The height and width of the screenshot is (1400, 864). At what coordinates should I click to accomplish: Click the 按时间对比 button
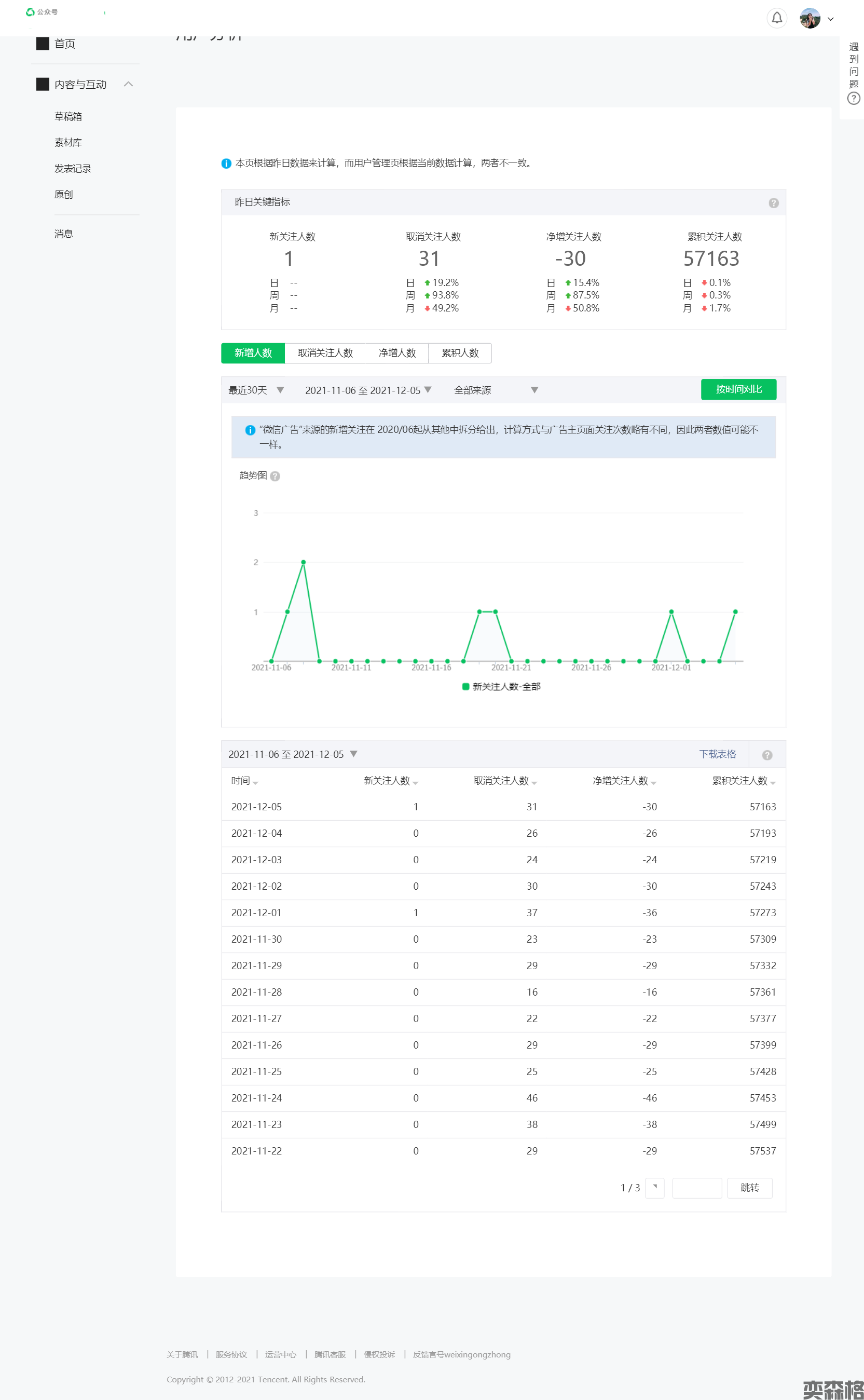pyautogui.click(x=738, y=389)
